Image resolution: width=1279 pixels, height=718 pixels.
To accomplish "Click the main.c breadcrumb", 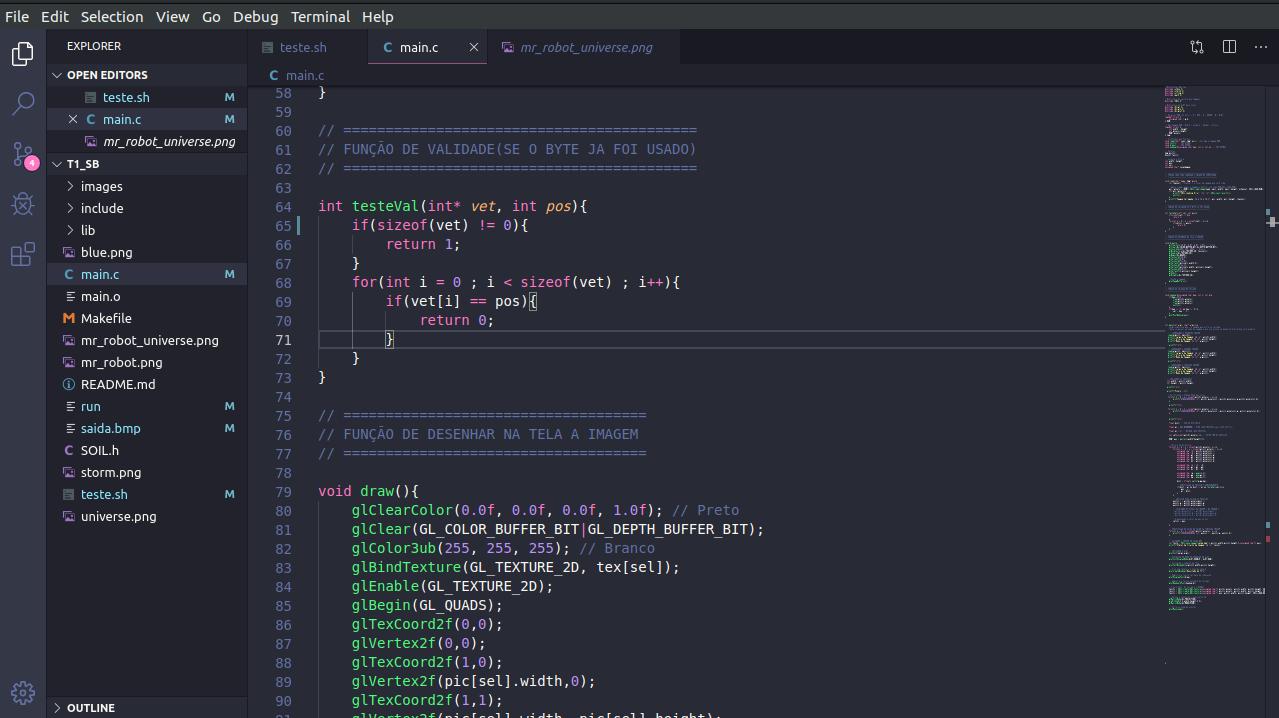I will (305, 75).
